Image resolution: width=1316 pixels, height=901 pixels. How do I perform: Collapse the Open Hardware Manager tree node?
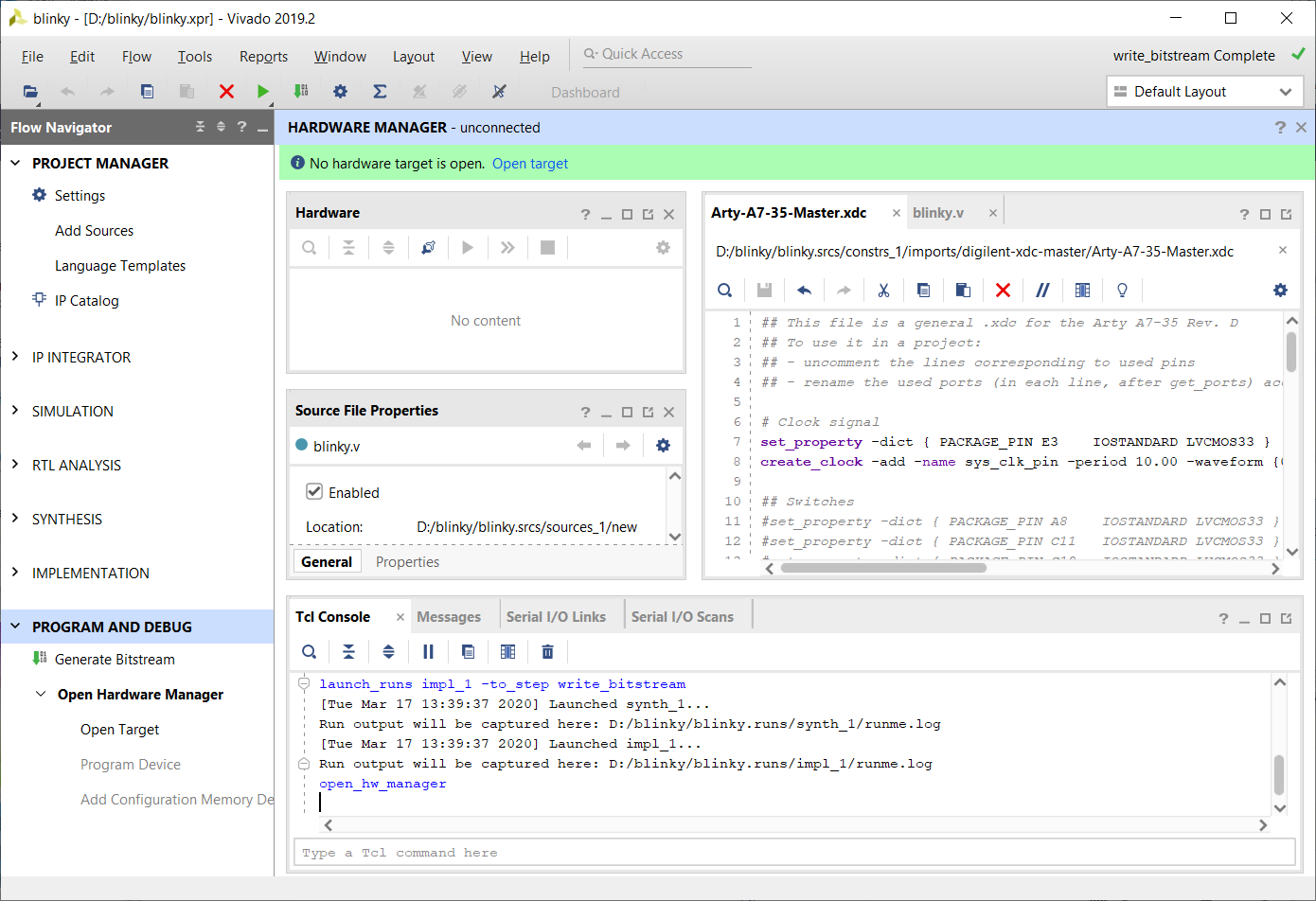(41, 694)
